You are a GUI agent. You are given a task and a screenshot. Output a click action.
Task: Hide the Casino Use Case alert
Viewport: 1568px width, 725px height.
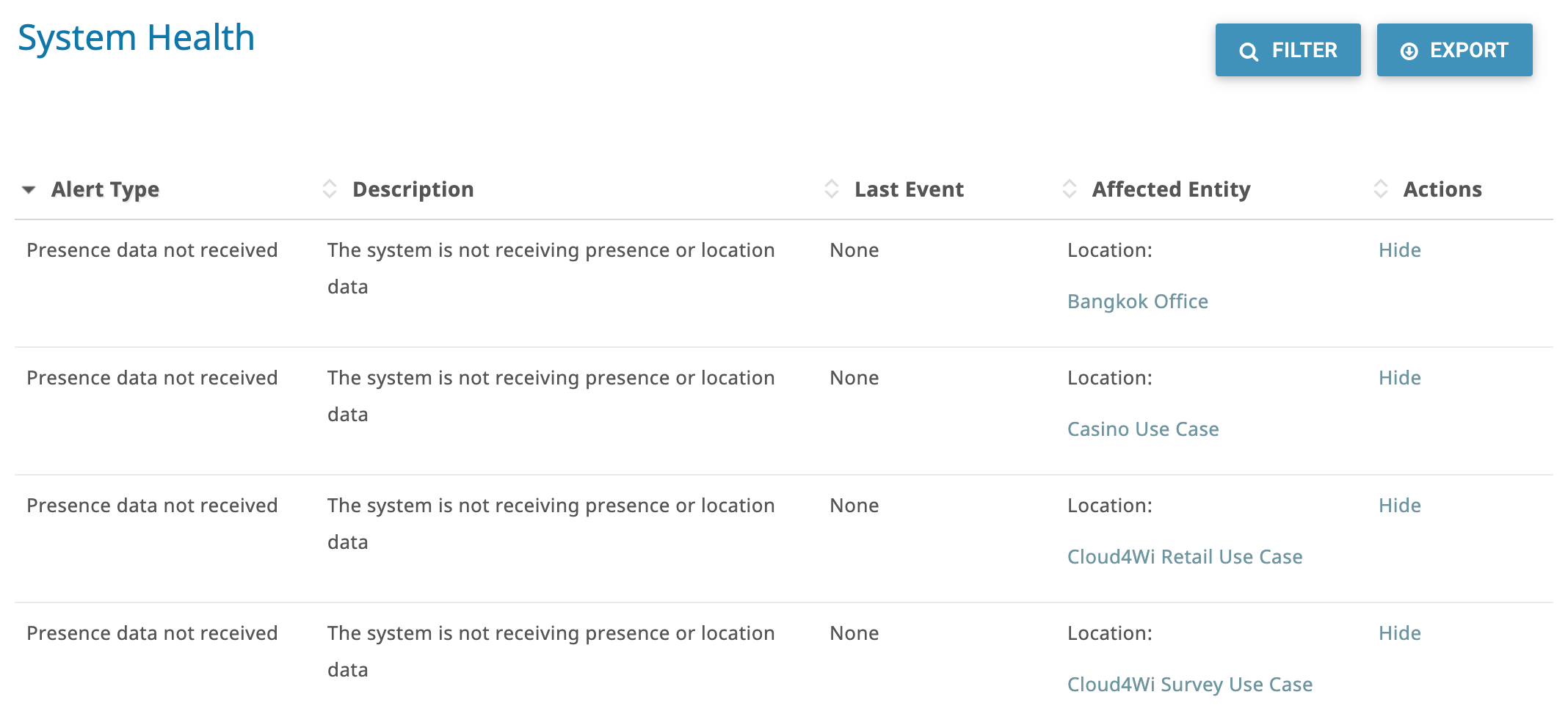coord(1400,378)
